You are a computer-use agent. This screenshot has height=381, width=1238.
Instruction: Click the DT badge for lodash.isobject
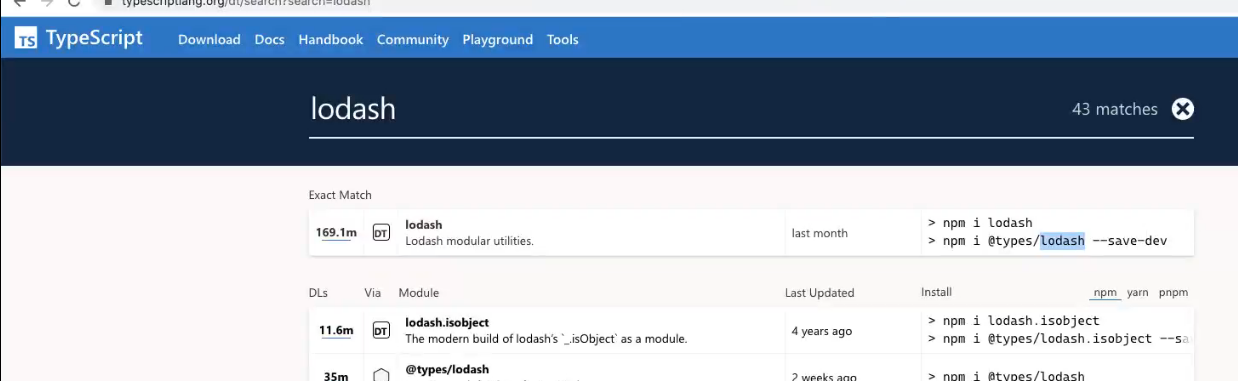tap(381, 330)
